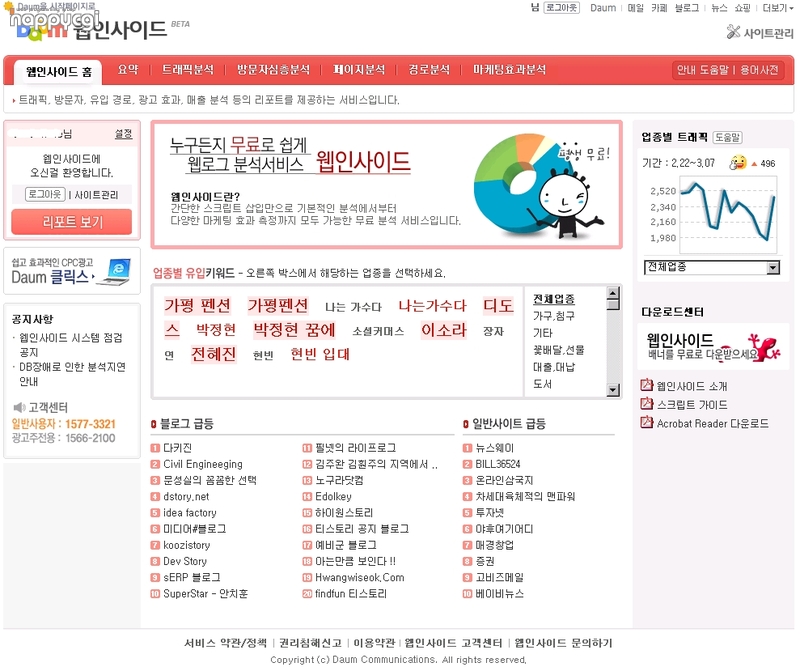
Task: Click the 박정현 꿈에 keyword
Action: click(294, 330)
